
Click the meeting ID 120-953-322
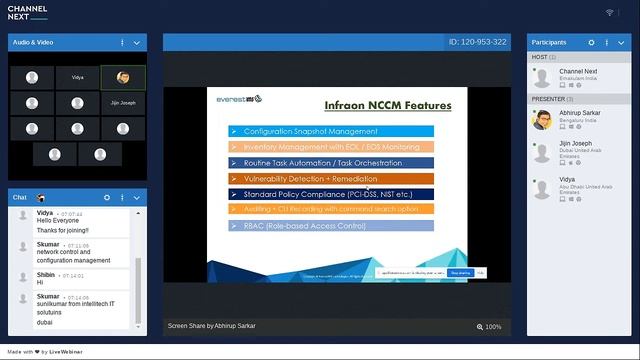click(478, 42)
